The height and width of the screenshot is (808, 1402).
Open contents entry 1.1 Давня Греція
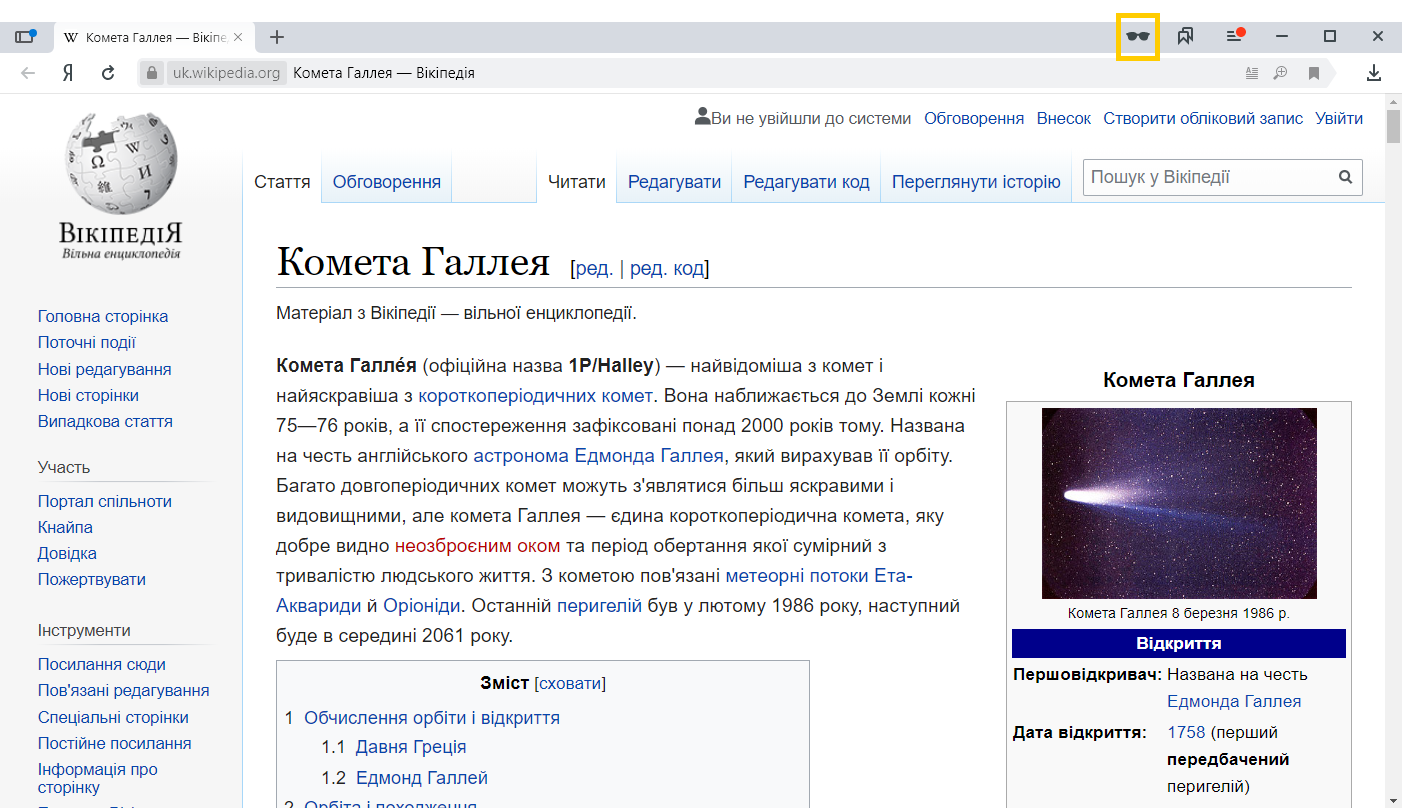(x=411, y=747)
